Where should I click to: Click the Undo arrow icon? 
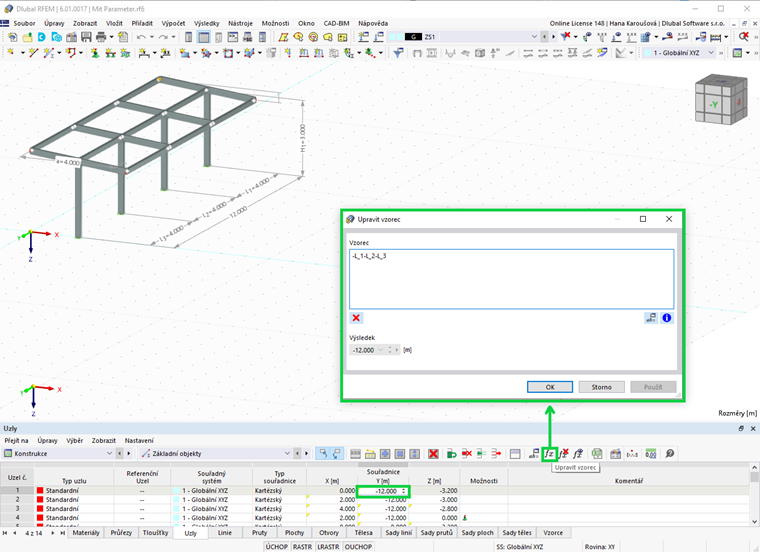[141, 37]
